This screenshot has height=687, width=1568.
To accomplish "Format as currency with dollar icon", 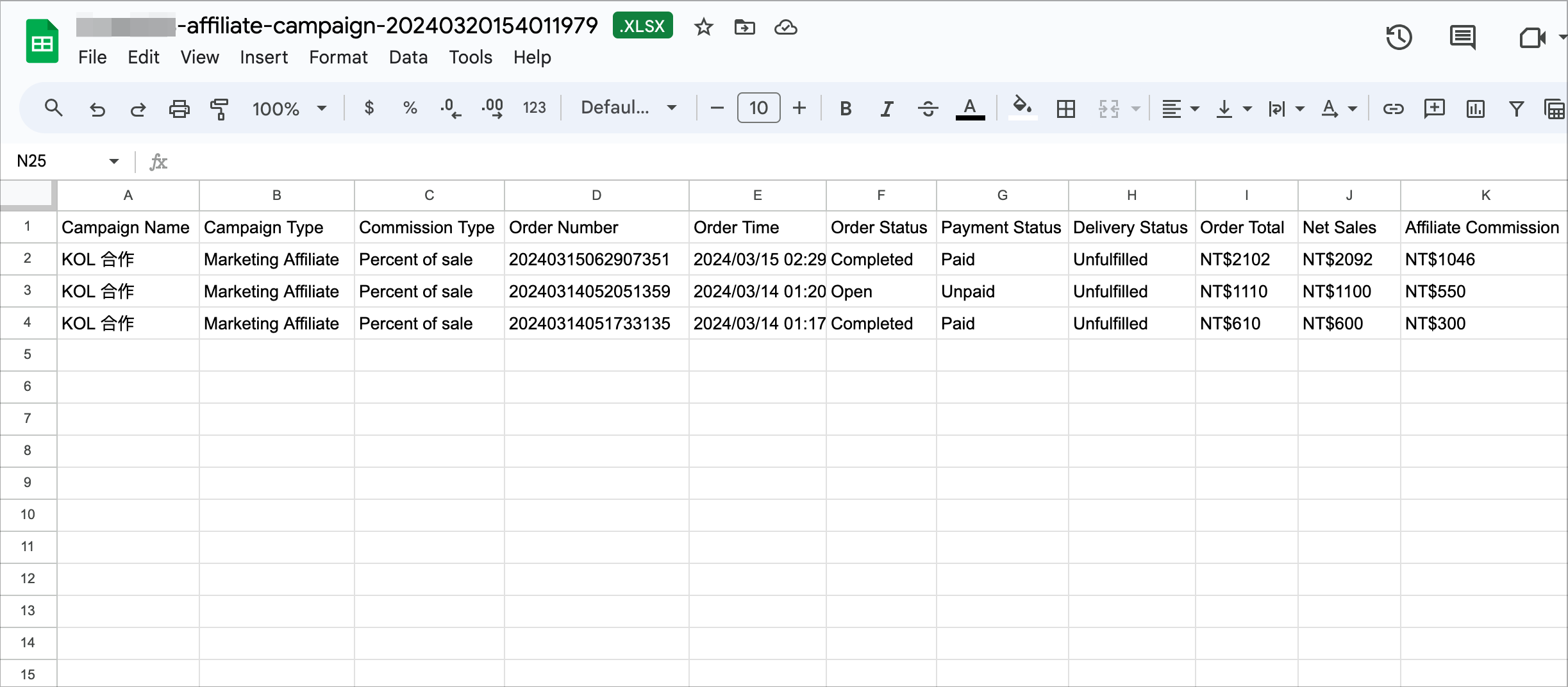I will (369, 108).
